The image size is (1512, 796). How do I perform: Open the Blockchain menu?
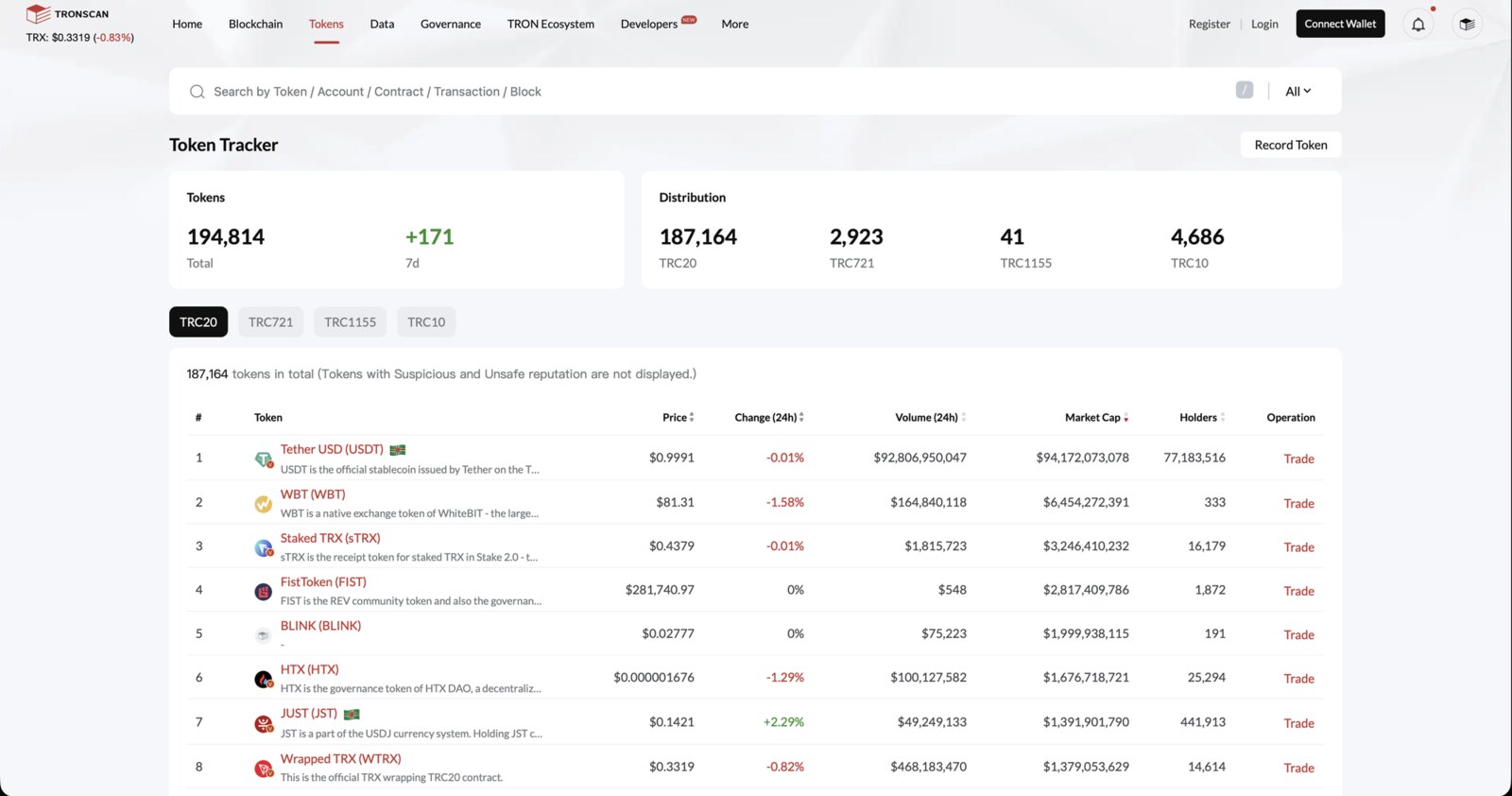pos(255,24)
